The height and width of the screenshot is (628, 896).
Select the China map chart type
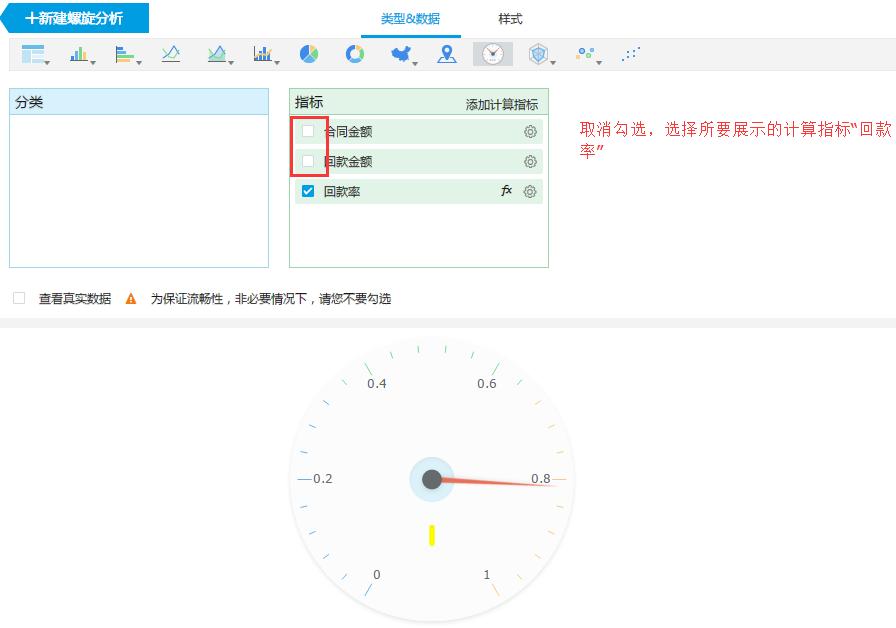398,54
